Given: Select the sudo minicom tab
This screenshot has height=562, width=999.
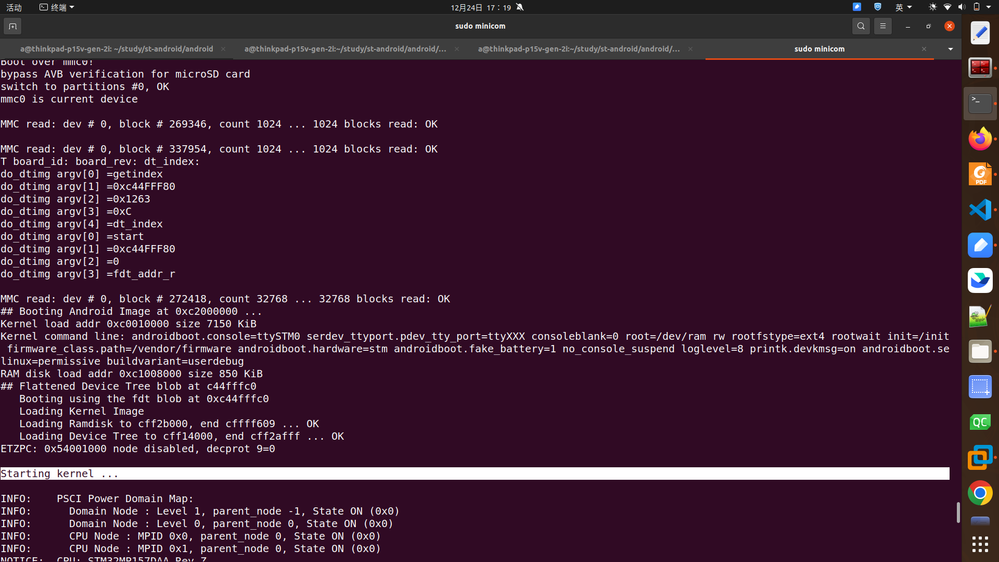Looking at the screenshot, I should 819,49.
